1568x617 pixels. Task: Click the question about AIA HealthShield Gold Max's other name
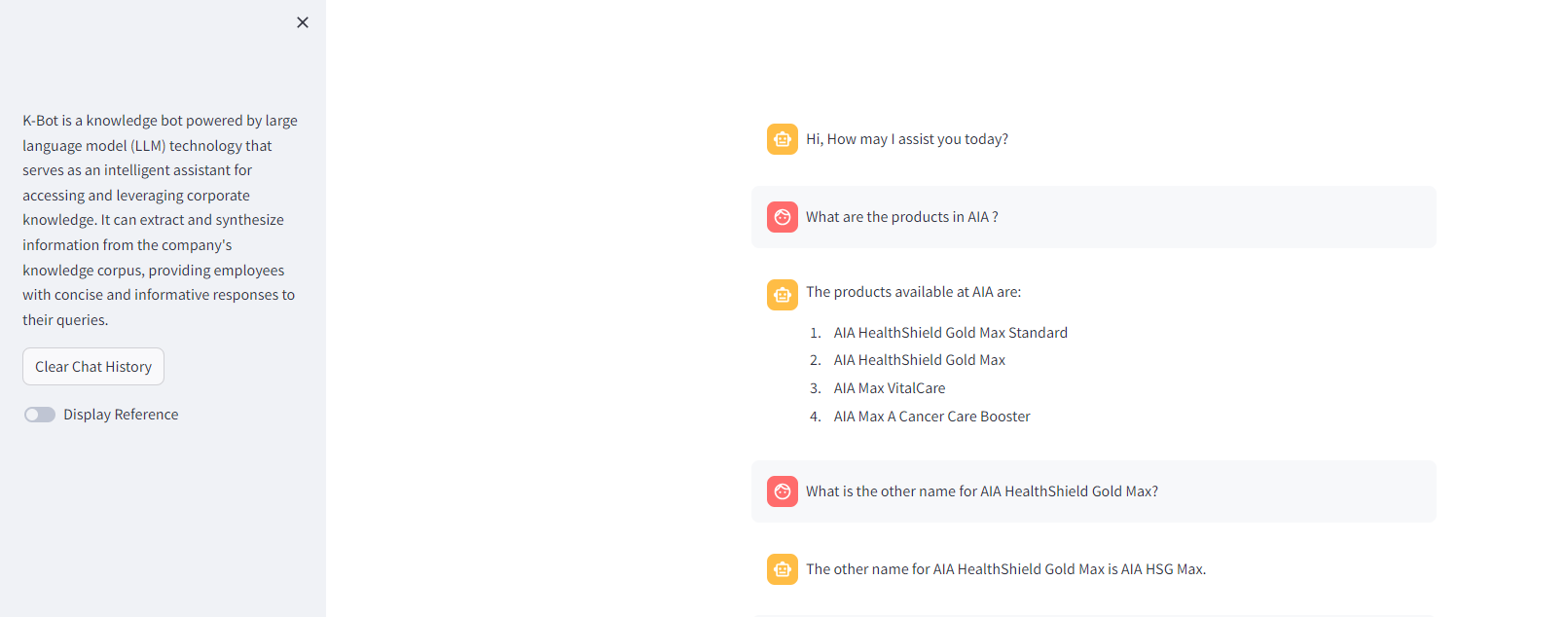coord(982,491)
